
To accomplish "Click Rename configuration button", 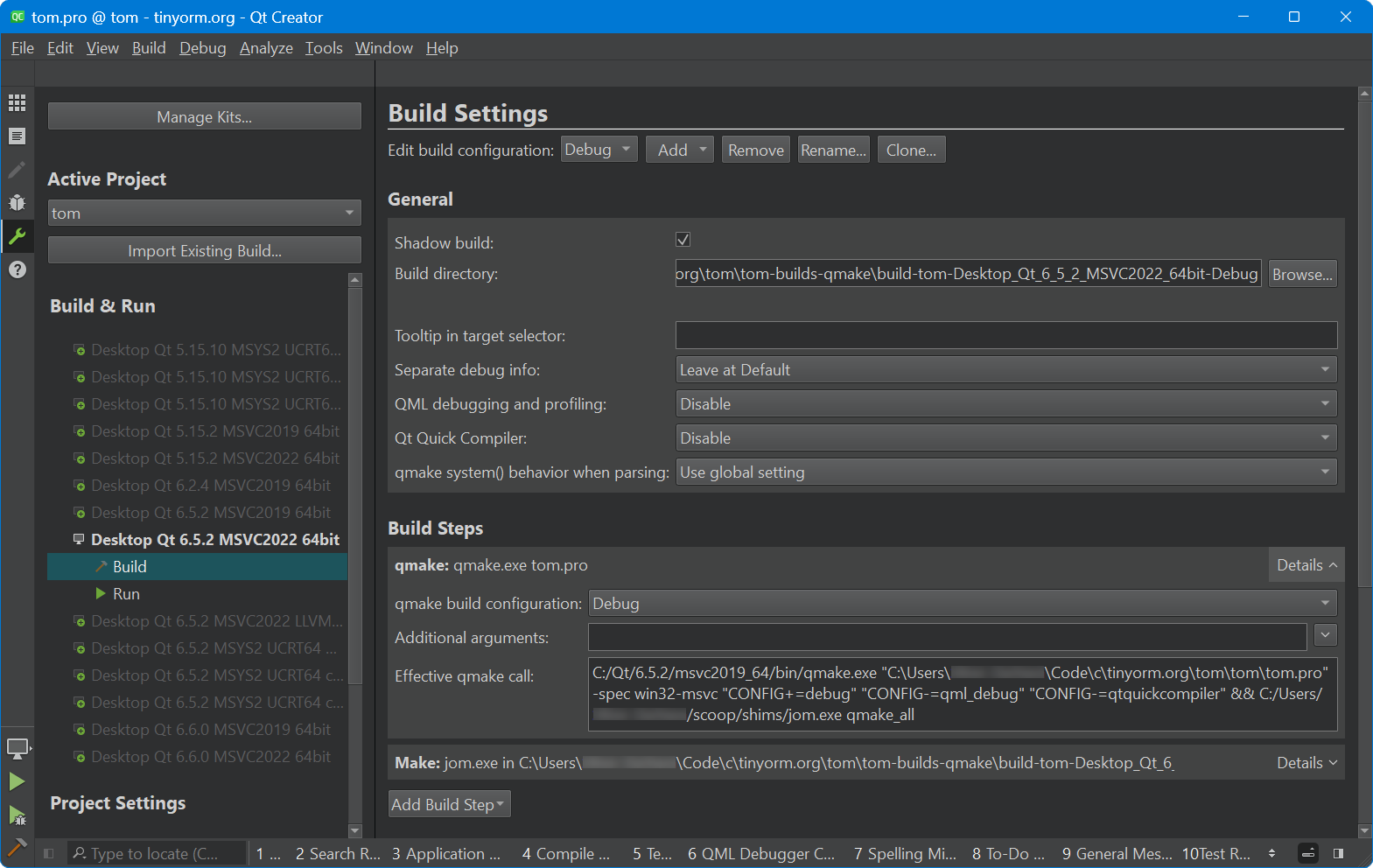I will coord(834,150).
